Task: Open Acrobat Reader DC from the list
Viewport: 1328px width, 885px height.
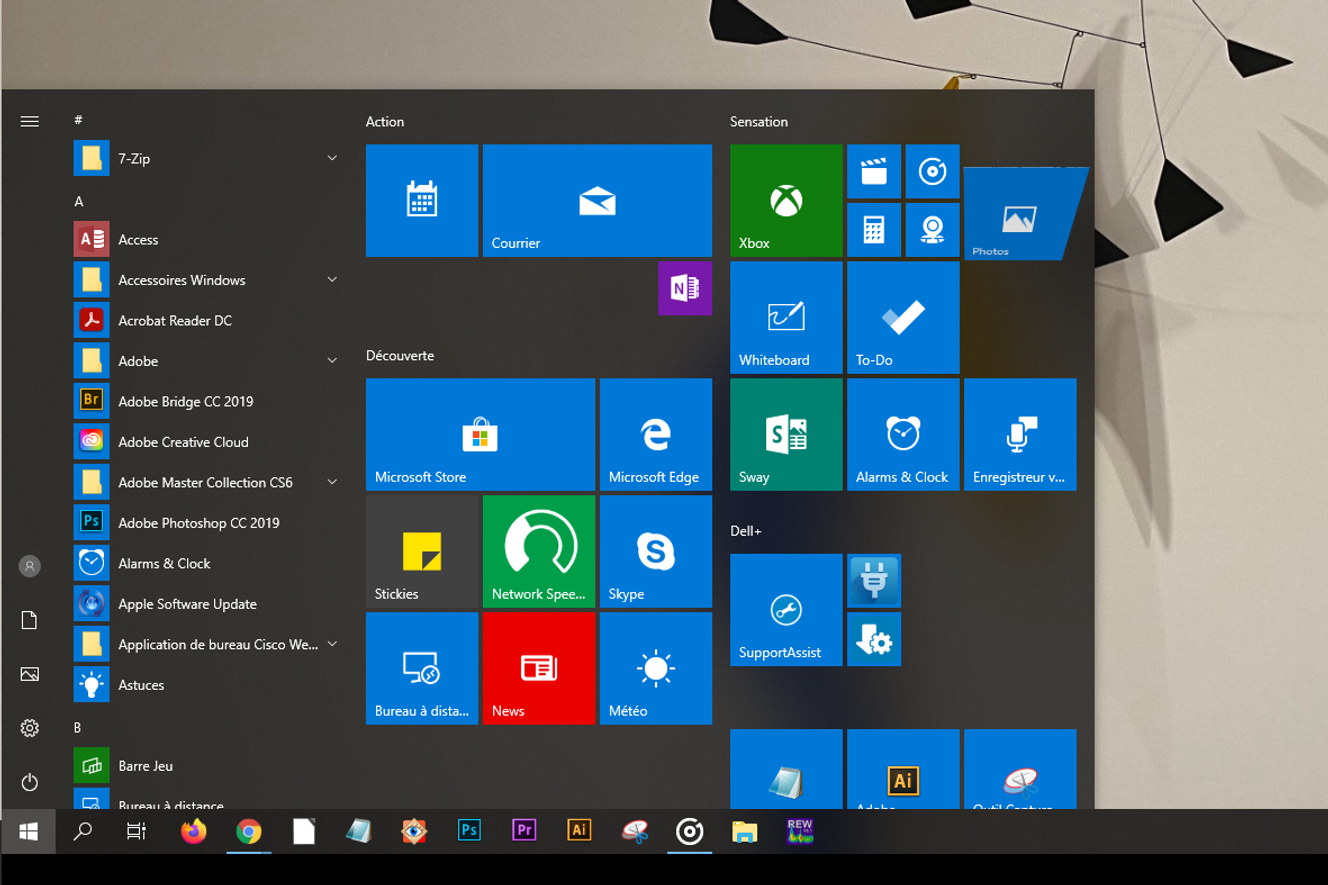Action: coord(208,320)
